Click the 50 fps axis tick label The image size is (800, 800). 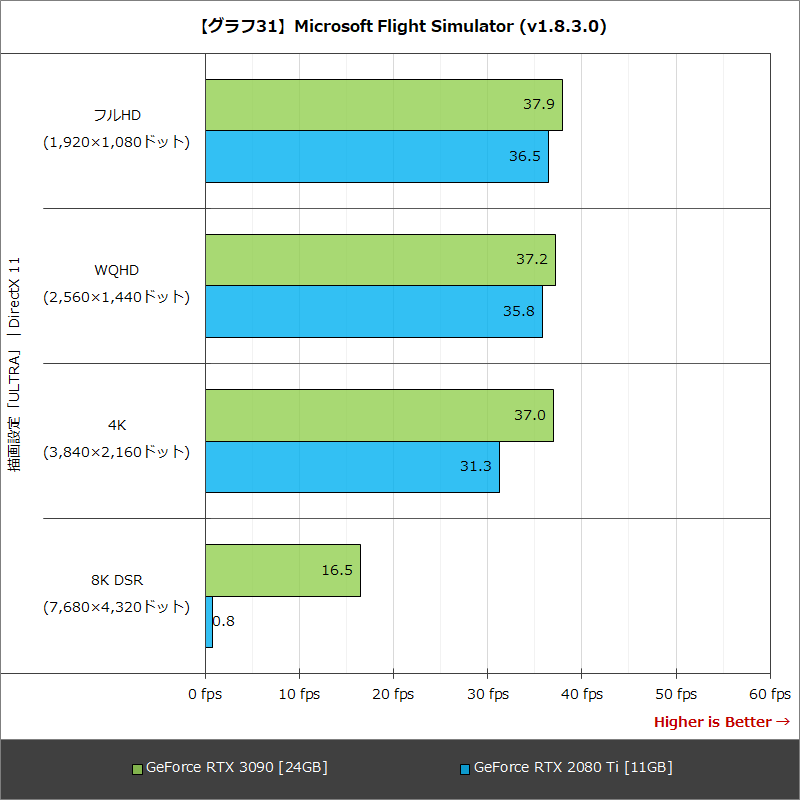click(676, 694)
